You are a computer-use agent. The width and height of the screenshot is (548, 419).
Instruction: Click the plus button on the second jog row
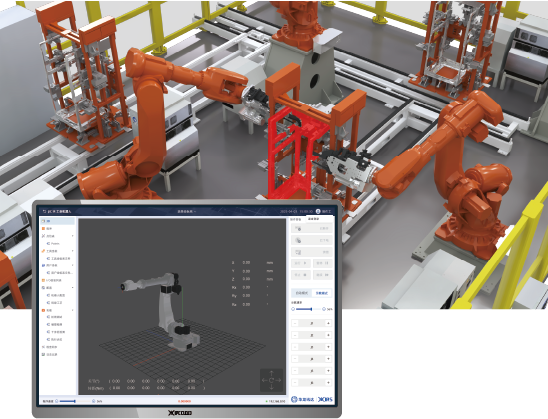pos(328,335)
